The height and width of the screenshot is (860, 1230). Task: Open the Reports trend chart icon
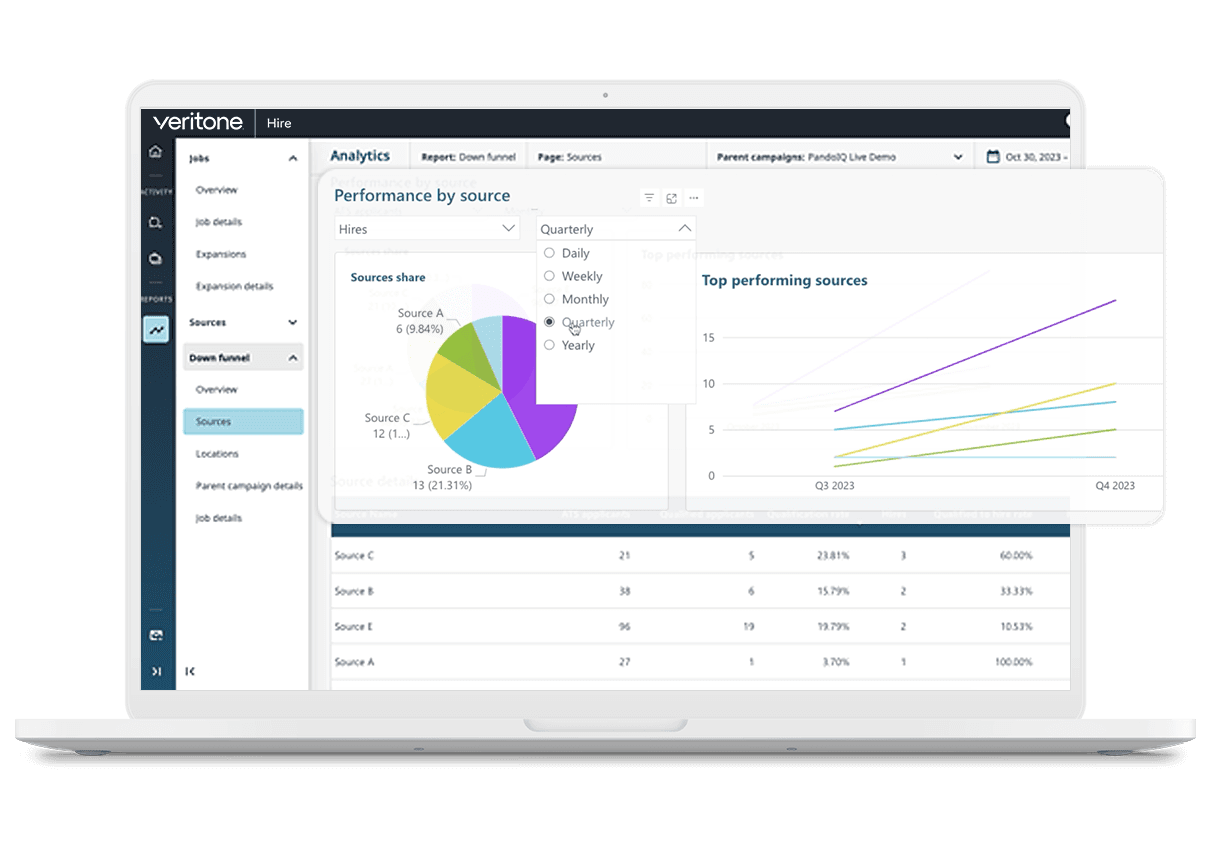[156, 329]
